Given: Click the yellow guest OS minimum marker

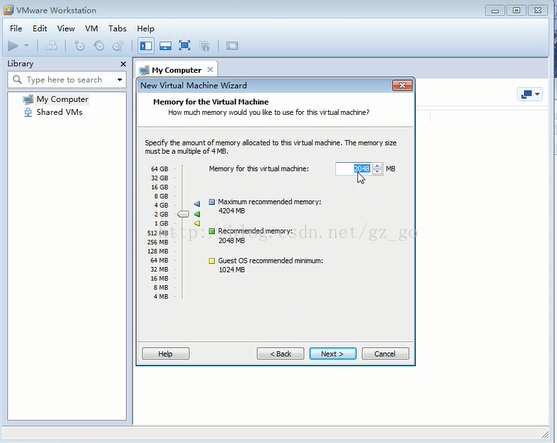Looking at the screenshot, I should click(x=197, y=223).
